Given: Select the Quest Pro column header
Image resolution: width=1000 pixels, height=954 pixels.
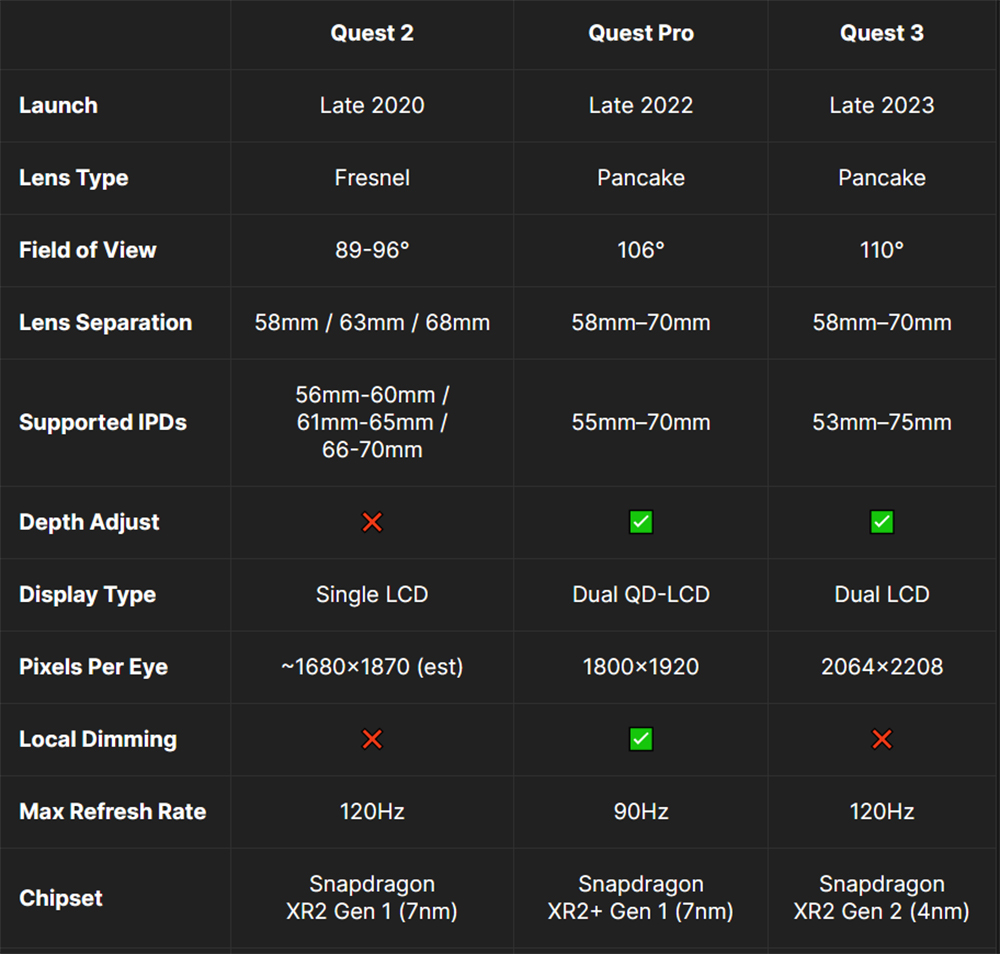Looking at the screenshot, I should 641,33.
